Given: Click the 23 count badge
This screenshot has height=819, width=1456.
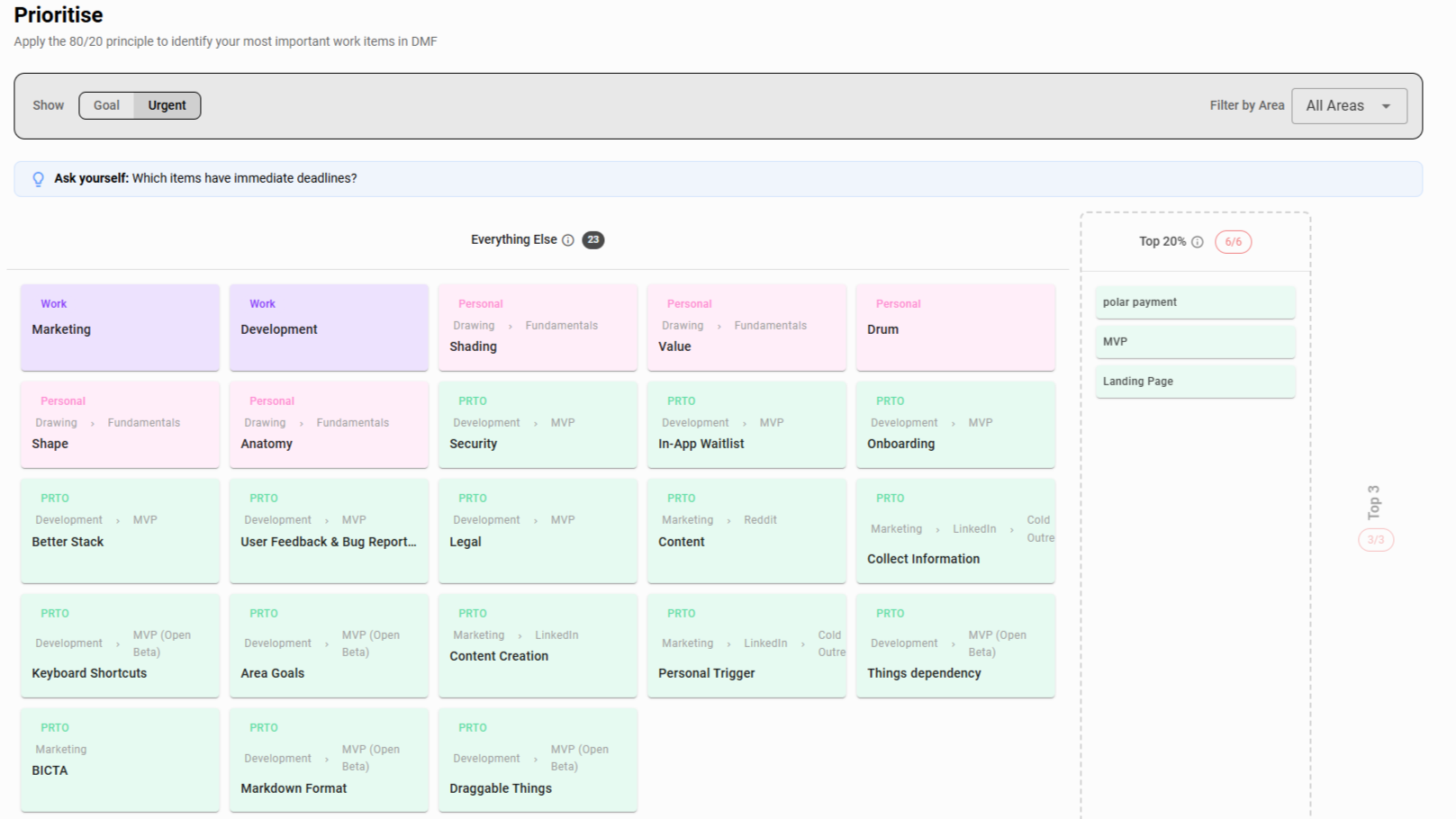Looking at the screenshot, I should (x=592, y=240).
